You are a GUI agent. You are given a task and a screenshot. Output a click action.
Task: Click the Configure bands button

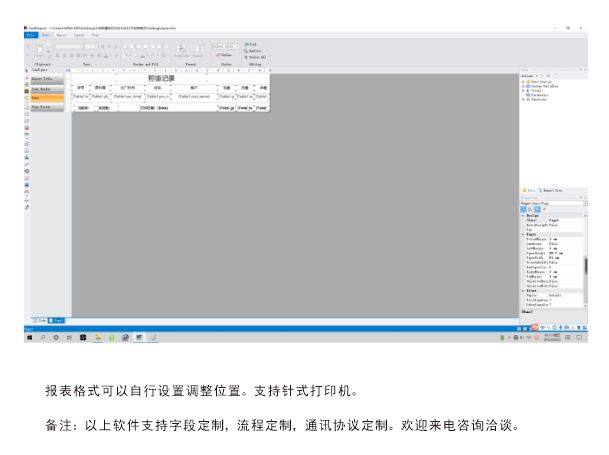(39, 70)
